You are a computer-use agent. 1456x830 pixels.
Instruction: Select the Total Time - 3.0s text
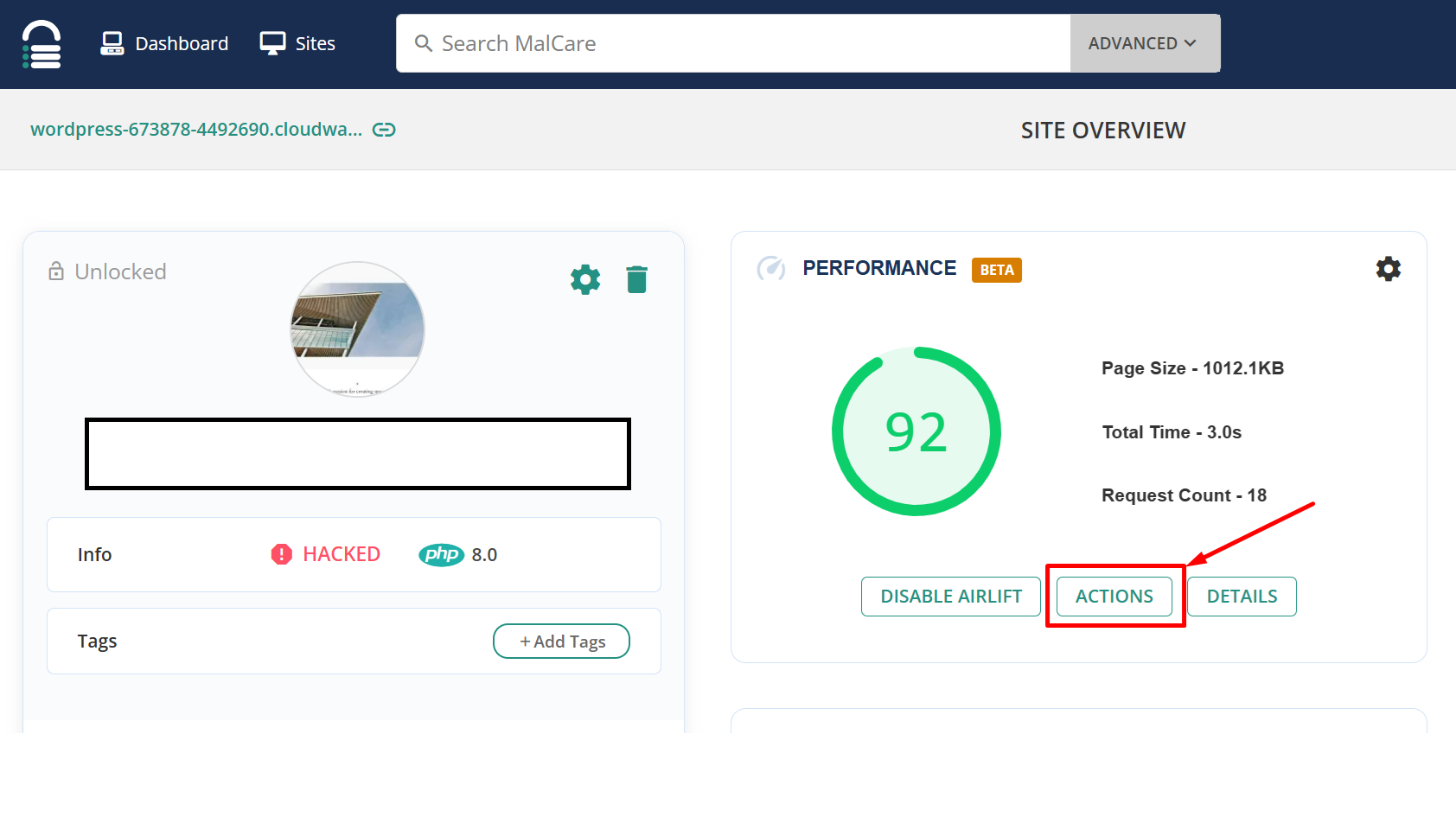(x=1172, y=432)
